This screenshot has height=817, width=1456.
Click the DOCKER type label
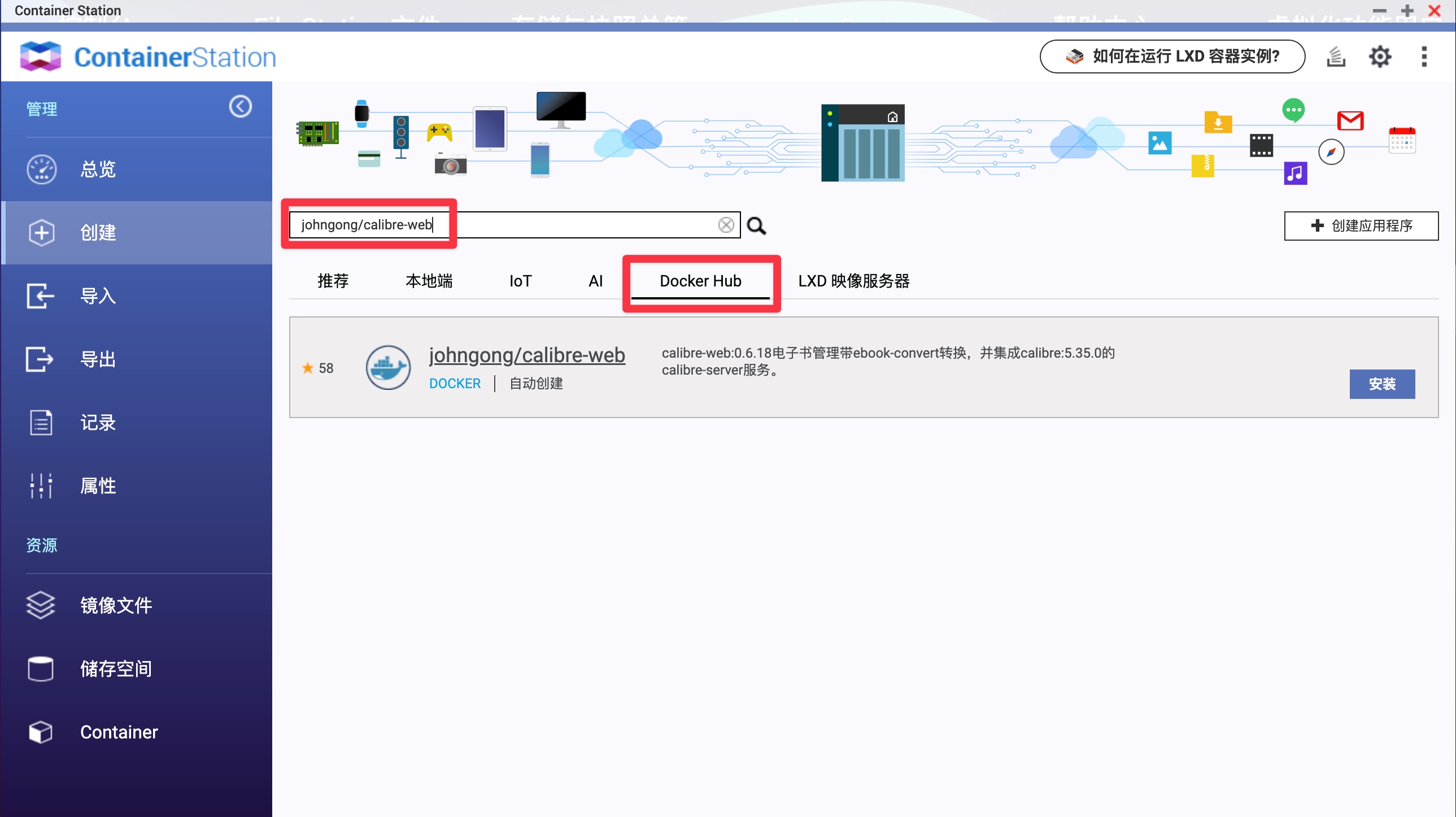point(455,383)
